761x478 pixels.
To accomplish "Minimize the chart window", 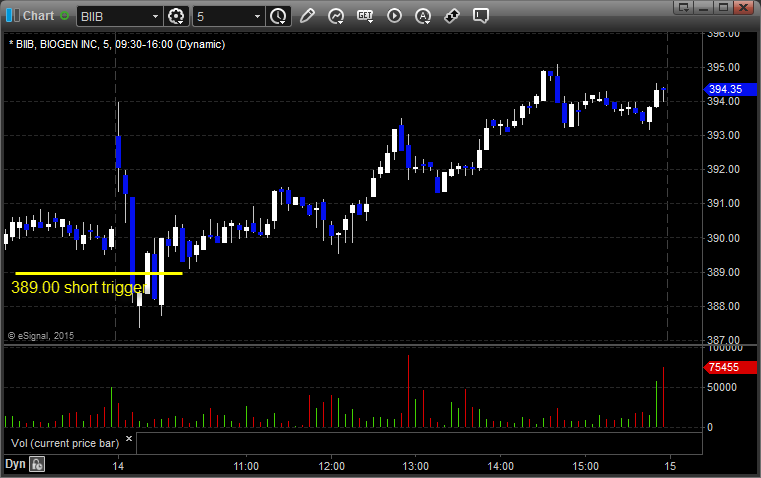I will pyautogui.click(x=704, y=7).
